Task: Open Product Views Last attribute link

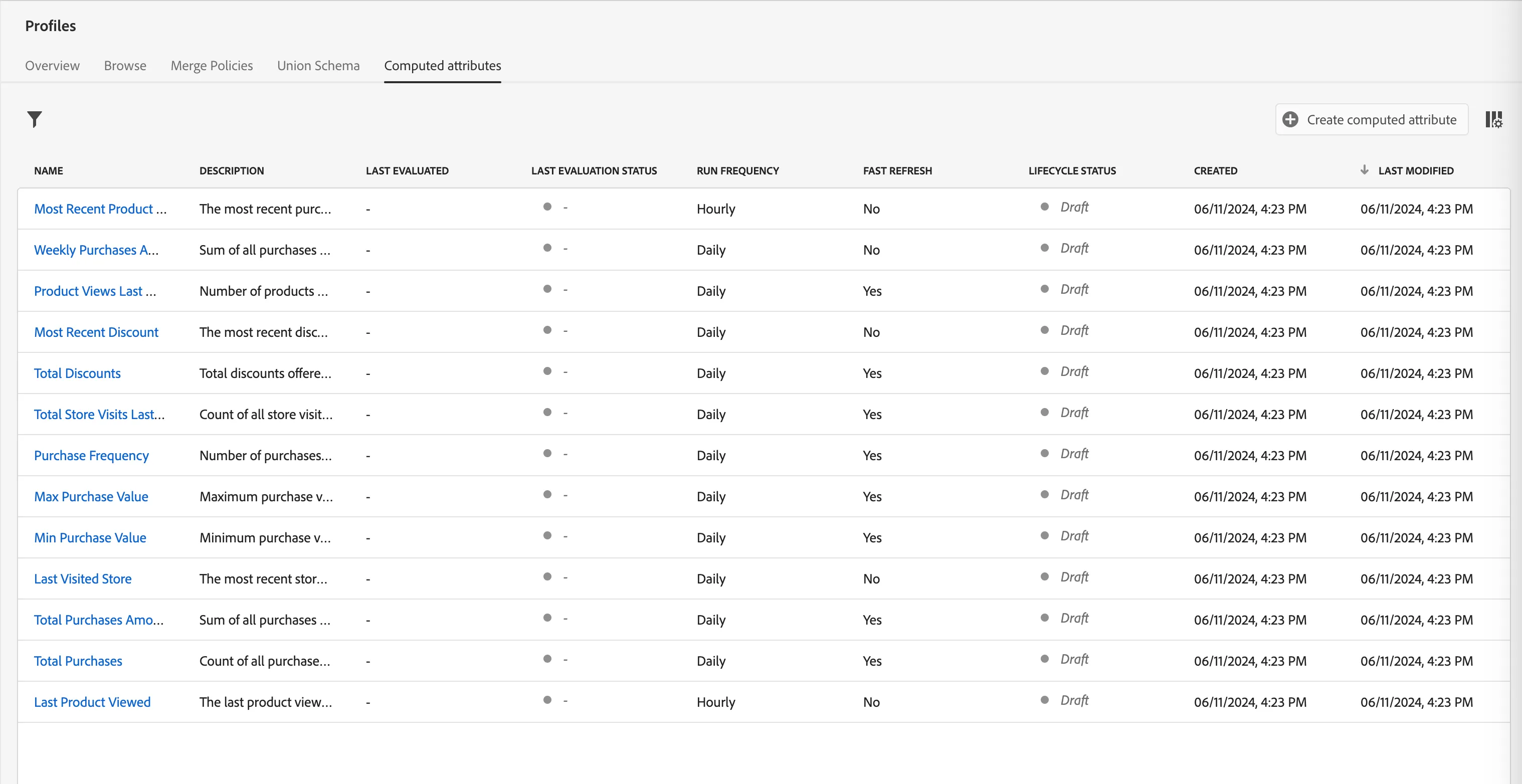Action: click(95, 291)
